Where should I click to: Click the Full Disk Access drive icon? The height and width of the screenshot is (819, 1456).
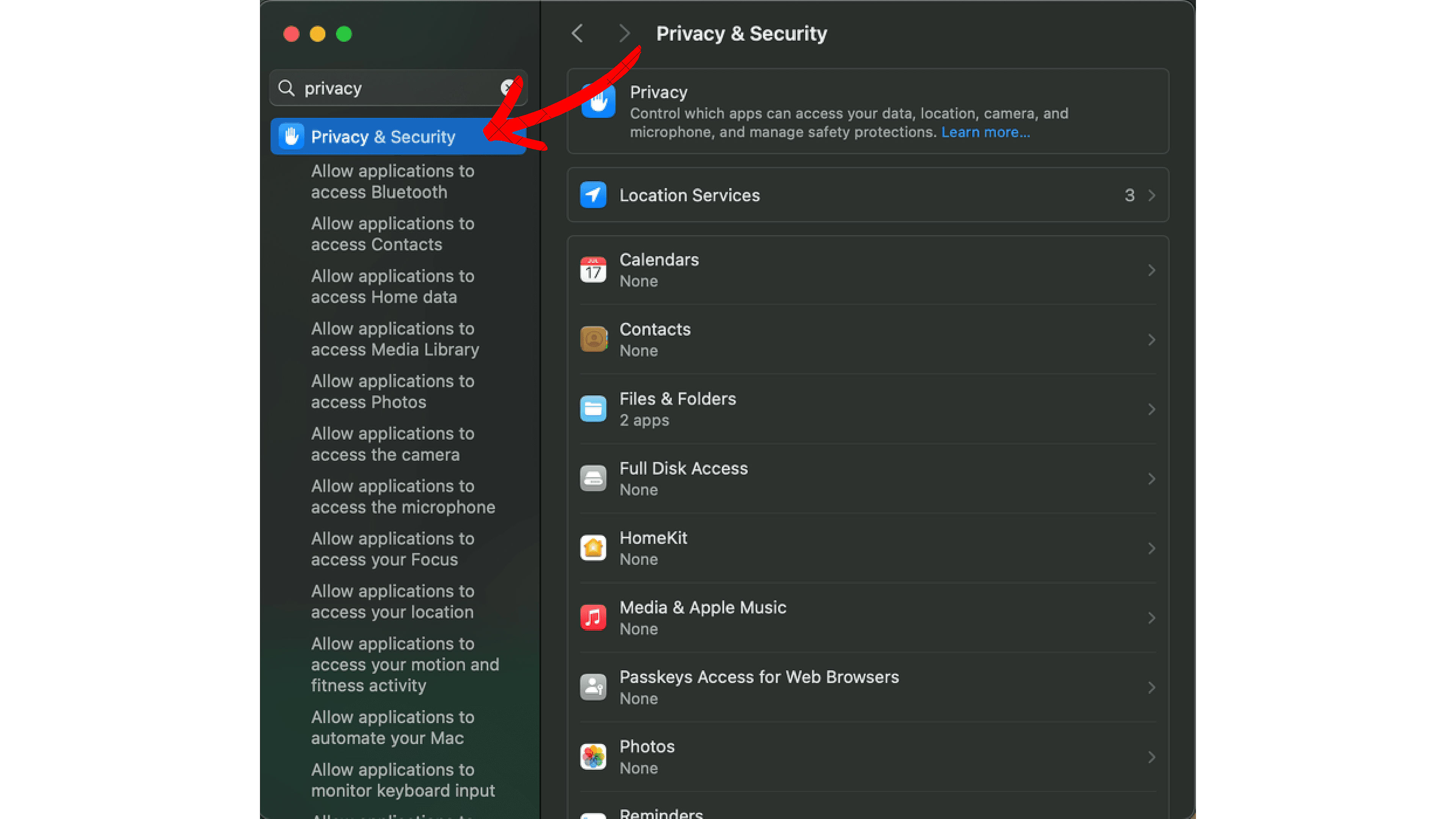point(593,479)
